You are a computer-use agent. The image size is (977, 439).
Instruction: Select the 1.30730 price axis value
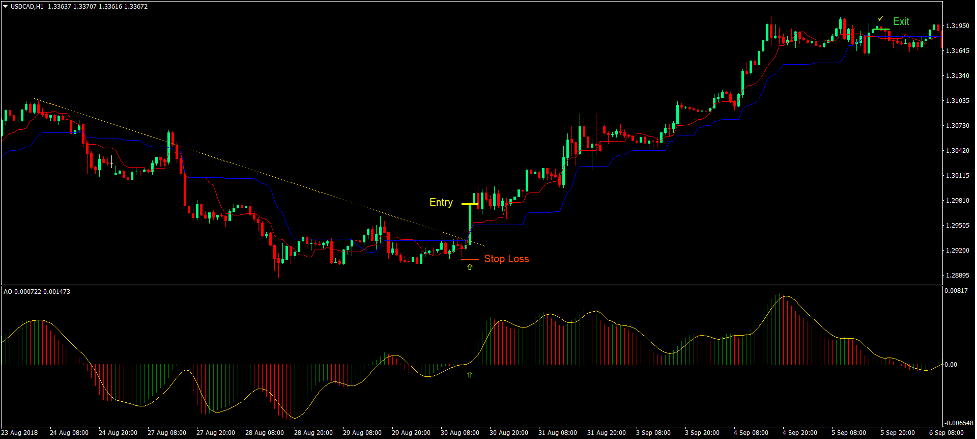pos(956,126)
